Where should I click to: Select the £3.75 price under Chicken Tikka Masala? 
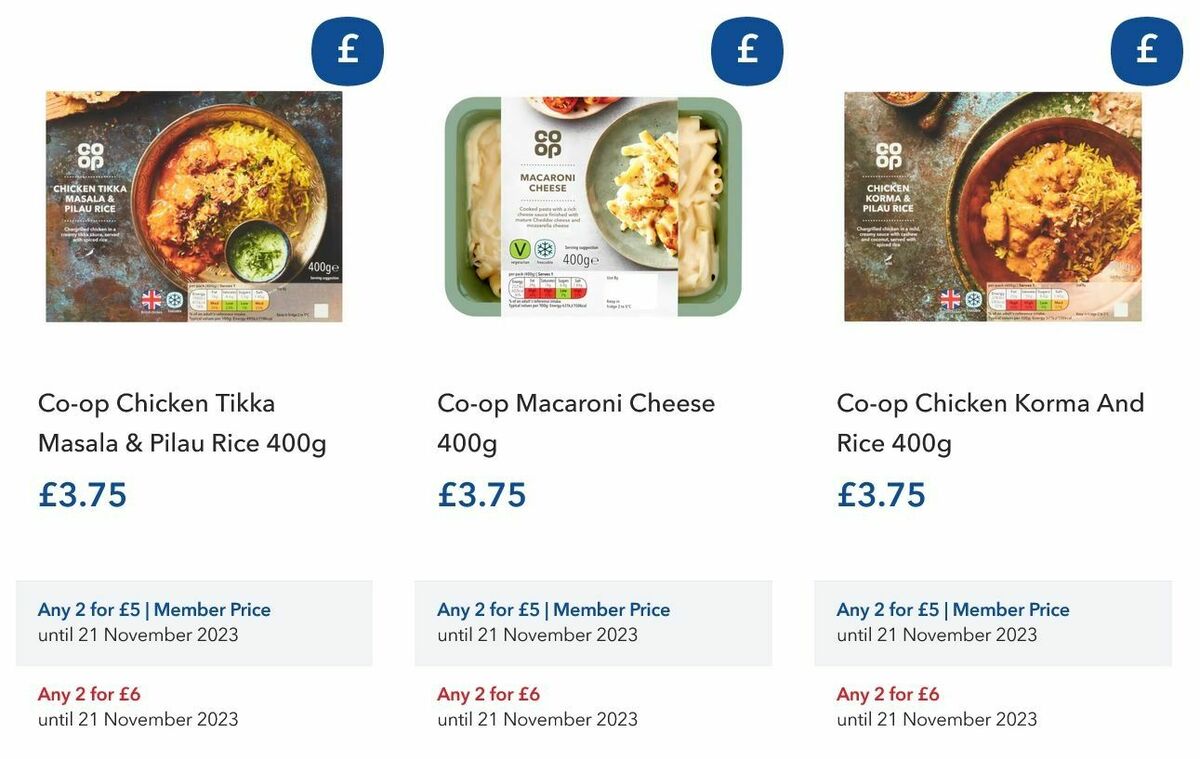point(83,494)
